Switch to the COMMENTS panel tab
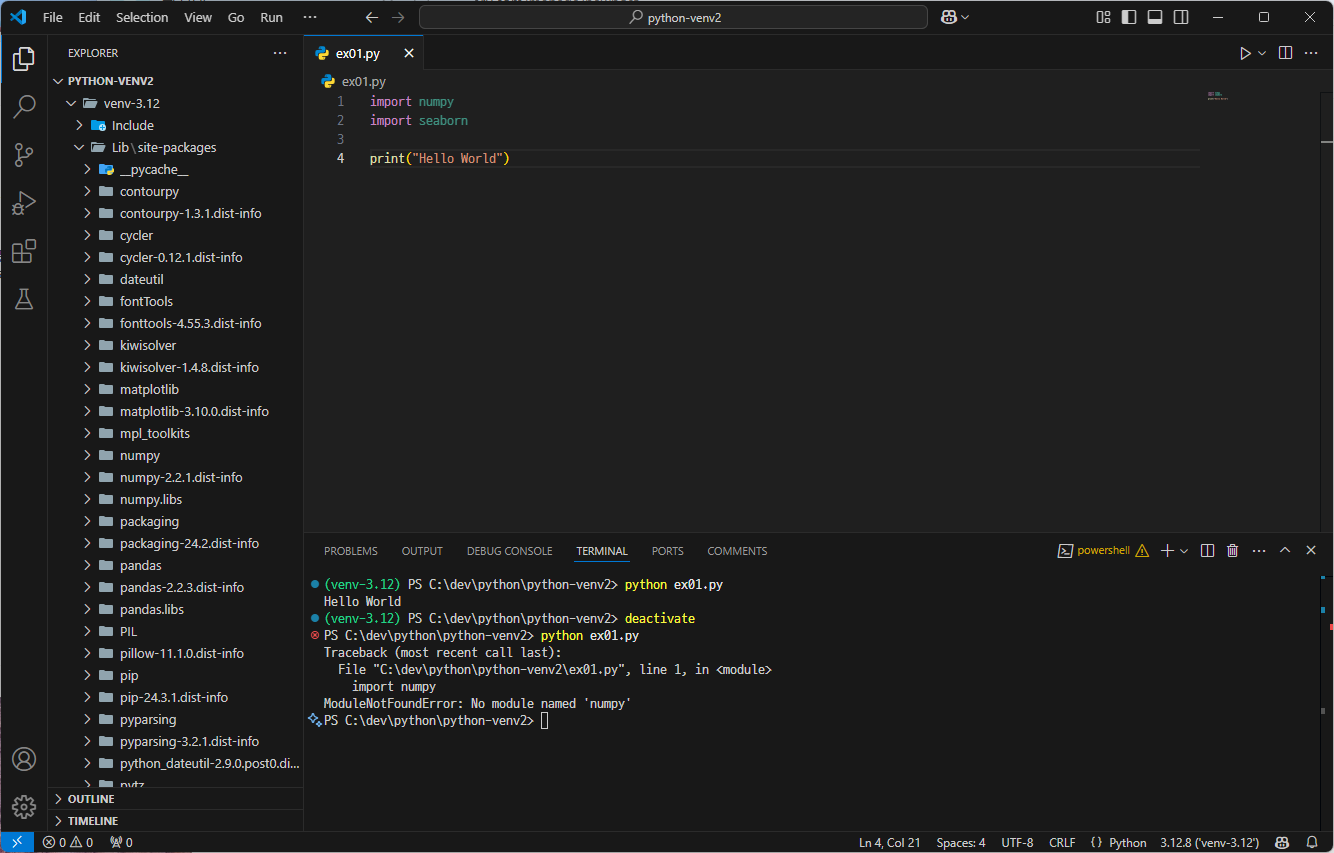This screenshot has width=1334, height=853. [x=737, y=551]
